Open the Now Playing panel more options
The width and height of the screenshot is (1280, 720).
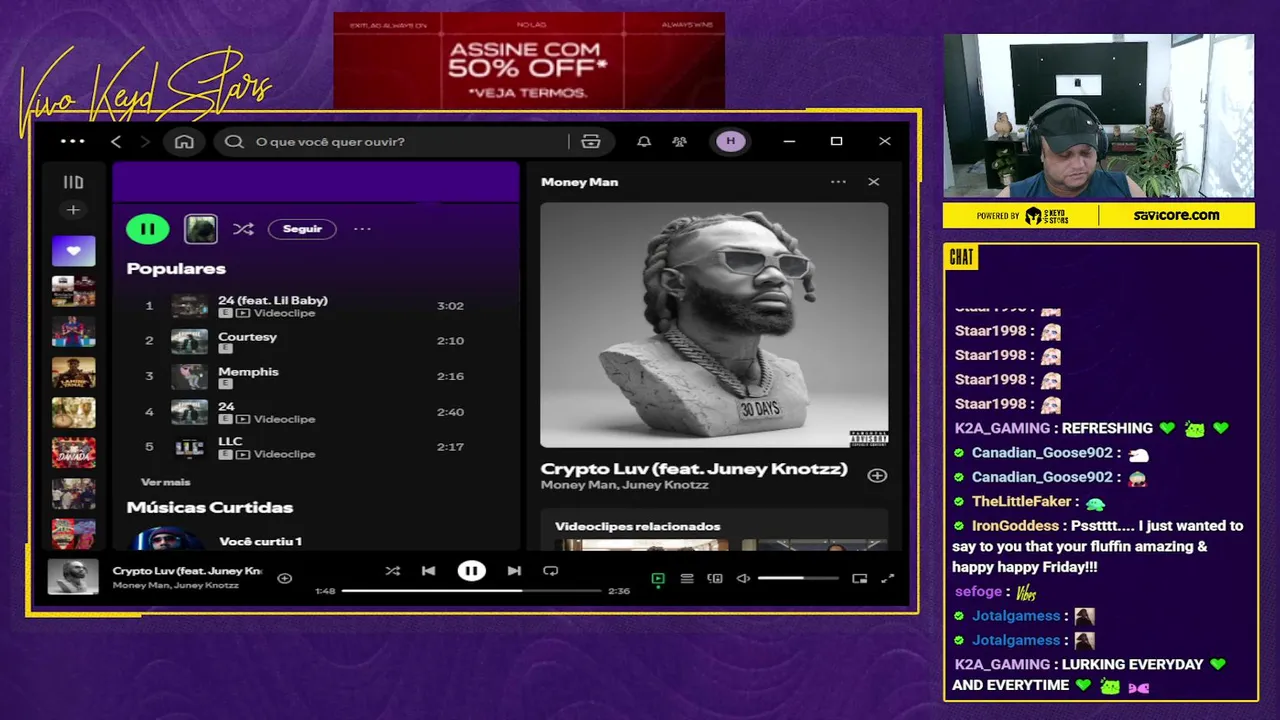coord(838,182)
